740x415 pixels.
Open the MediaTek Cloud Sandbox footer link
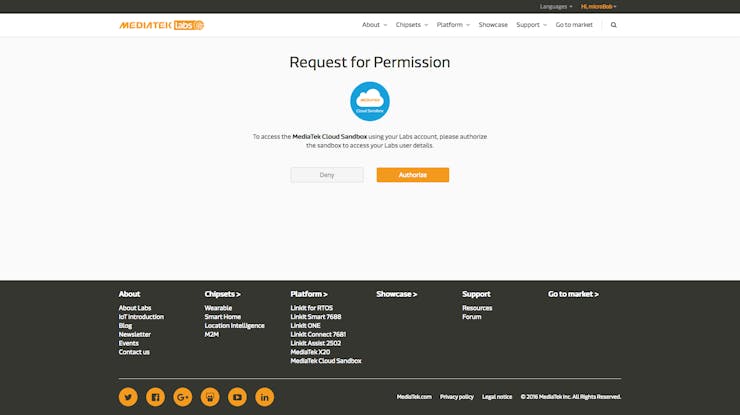[x=326, y=361]
